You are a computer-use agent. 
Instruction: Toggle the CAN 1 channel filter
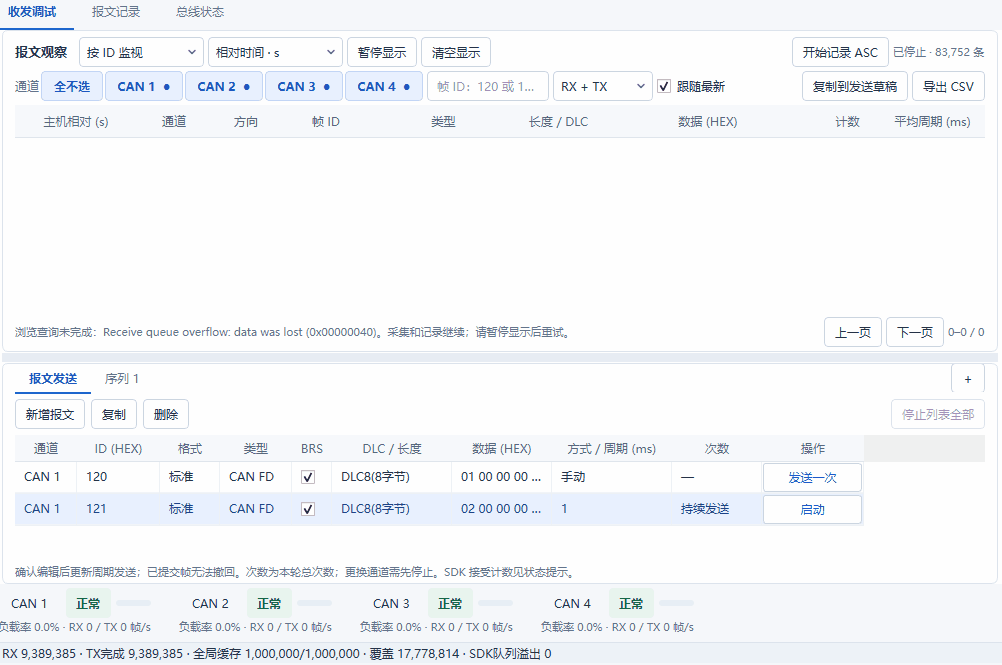(144, 86)
